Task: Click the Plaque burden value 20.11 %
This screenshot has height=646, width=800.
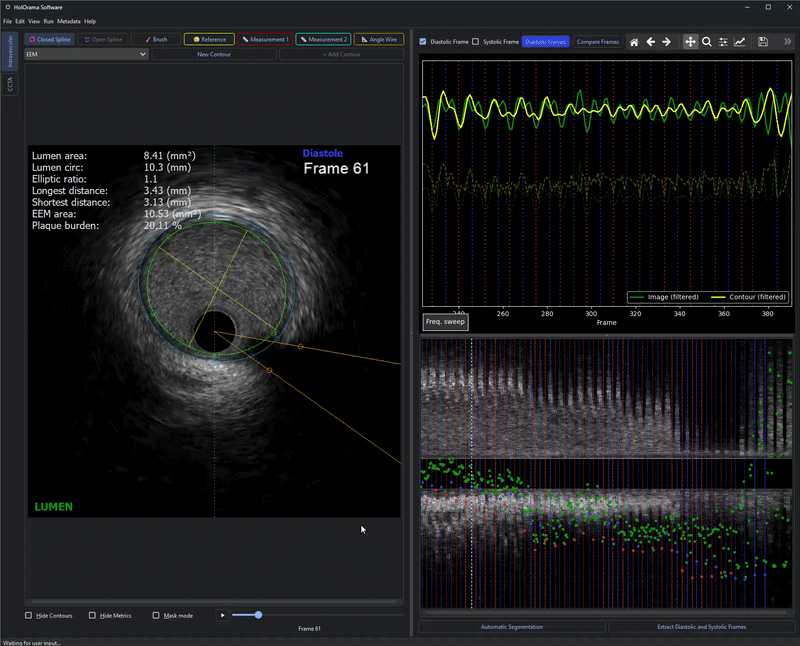Action: click(163, 226)
